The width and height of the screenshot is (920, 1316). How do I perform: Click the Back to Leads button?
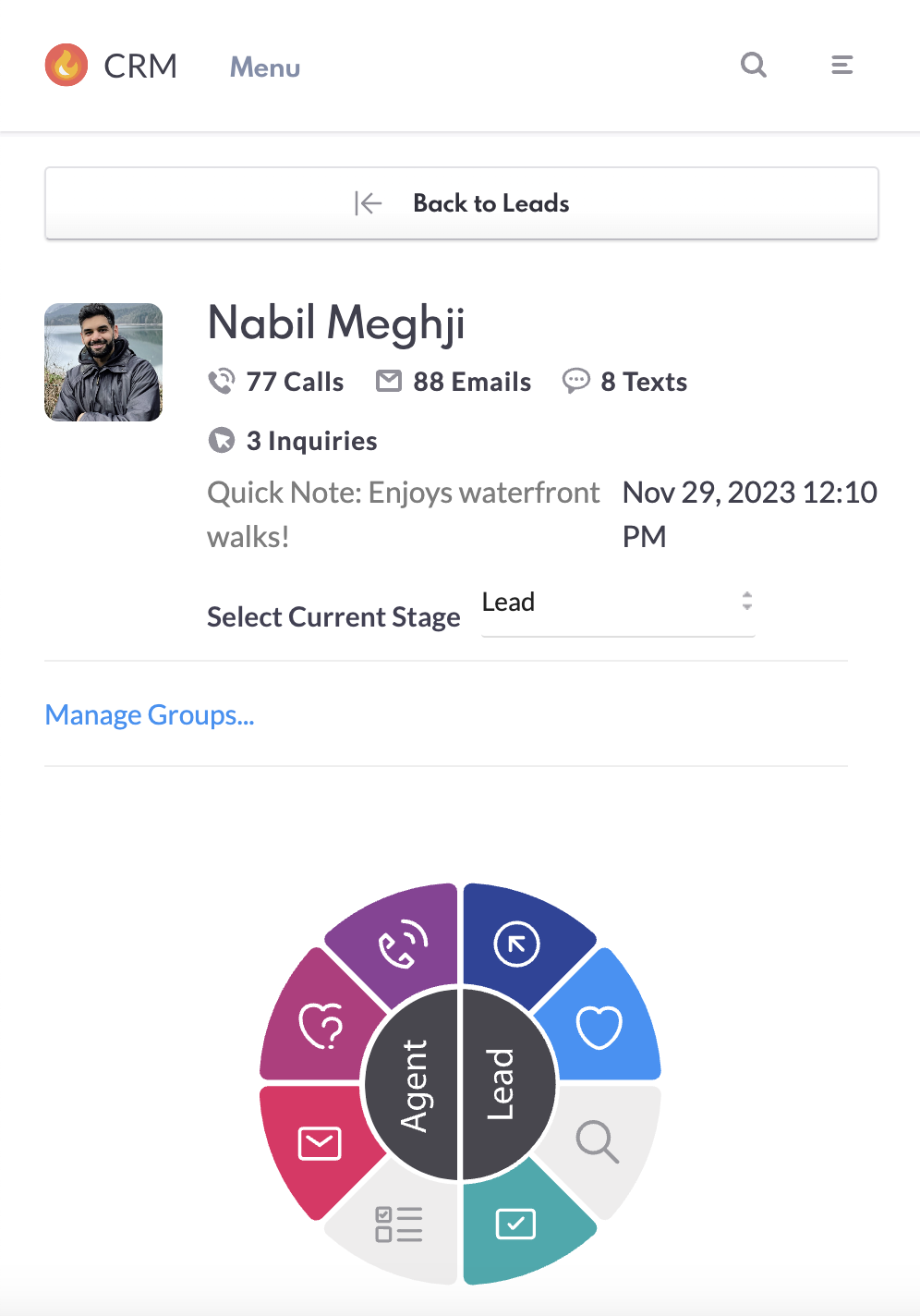tap(462, 203)
